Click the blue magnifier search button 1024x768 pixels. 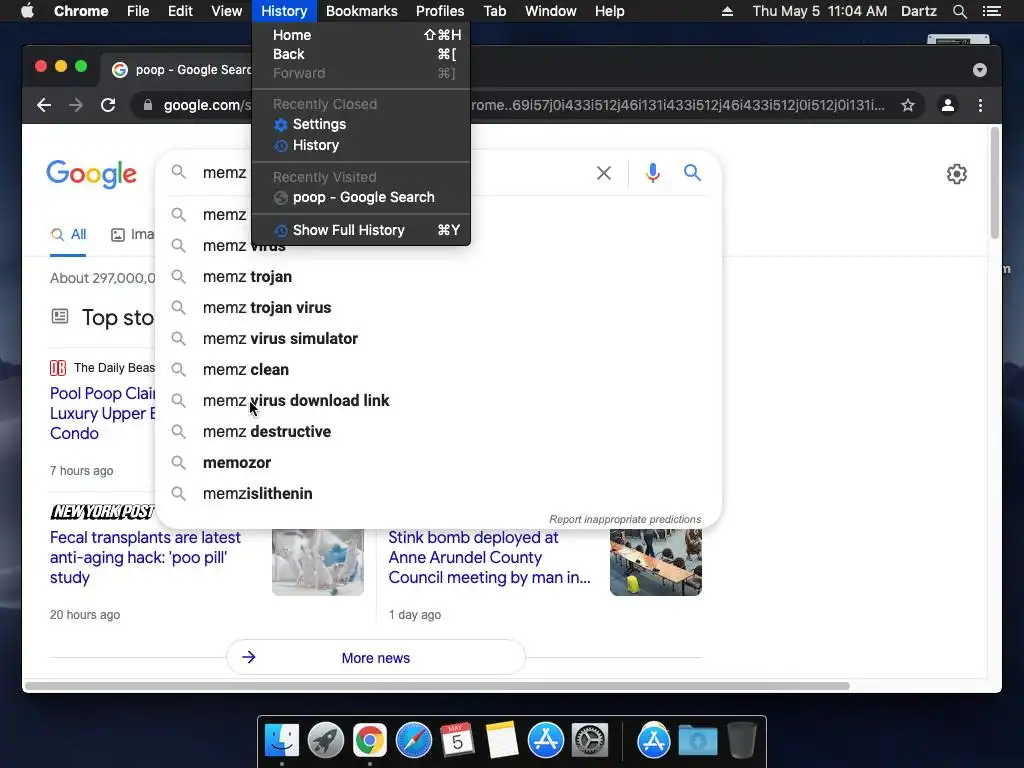tap(692, 173)
